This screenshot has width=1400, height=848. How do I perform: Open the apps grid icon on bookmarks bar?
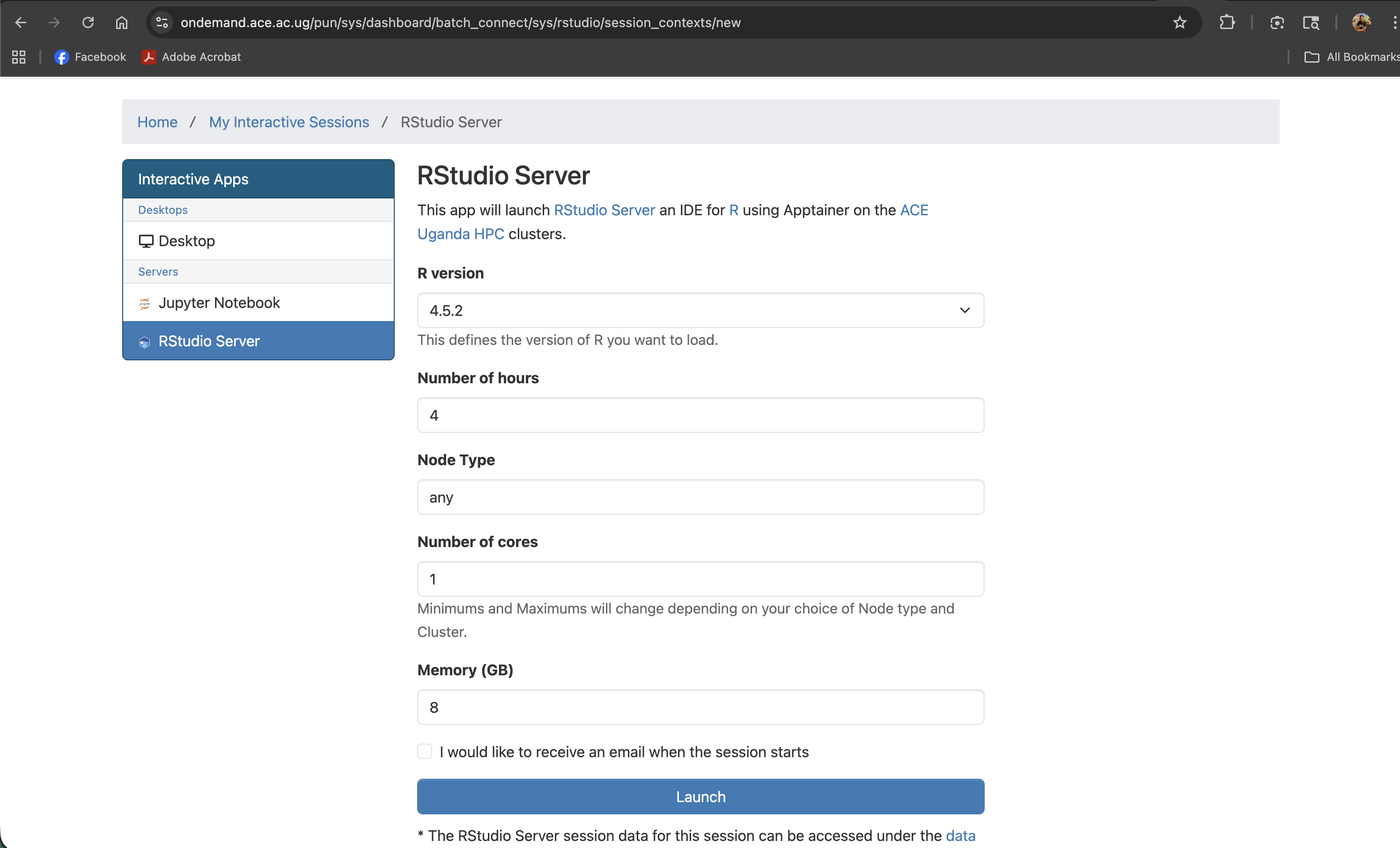coord(18,57)
